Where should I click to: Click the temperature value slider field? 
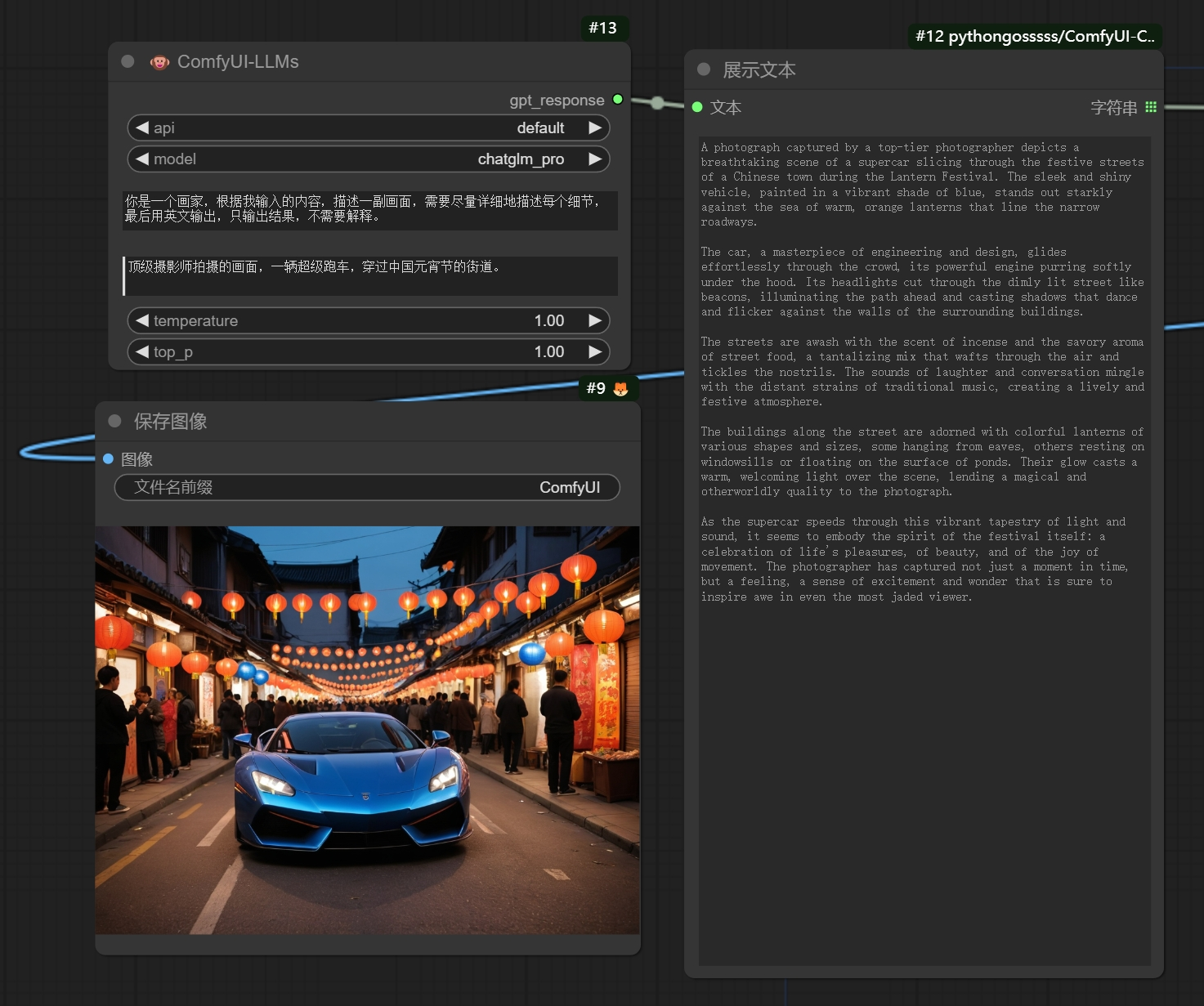[x=369, y=320]
